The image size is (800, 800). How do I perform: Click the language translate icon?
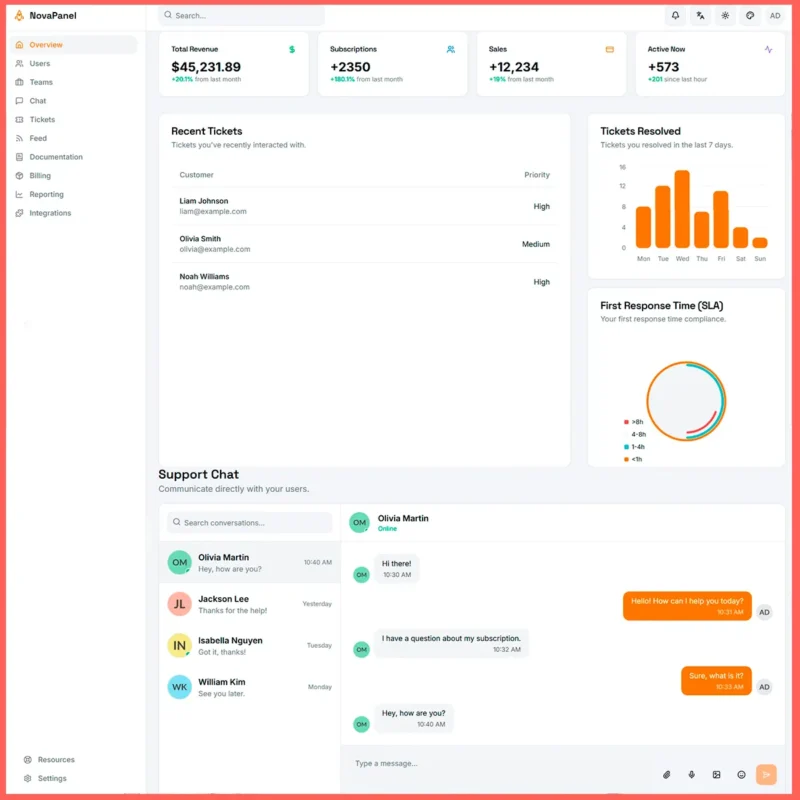[x=700, y=16]
